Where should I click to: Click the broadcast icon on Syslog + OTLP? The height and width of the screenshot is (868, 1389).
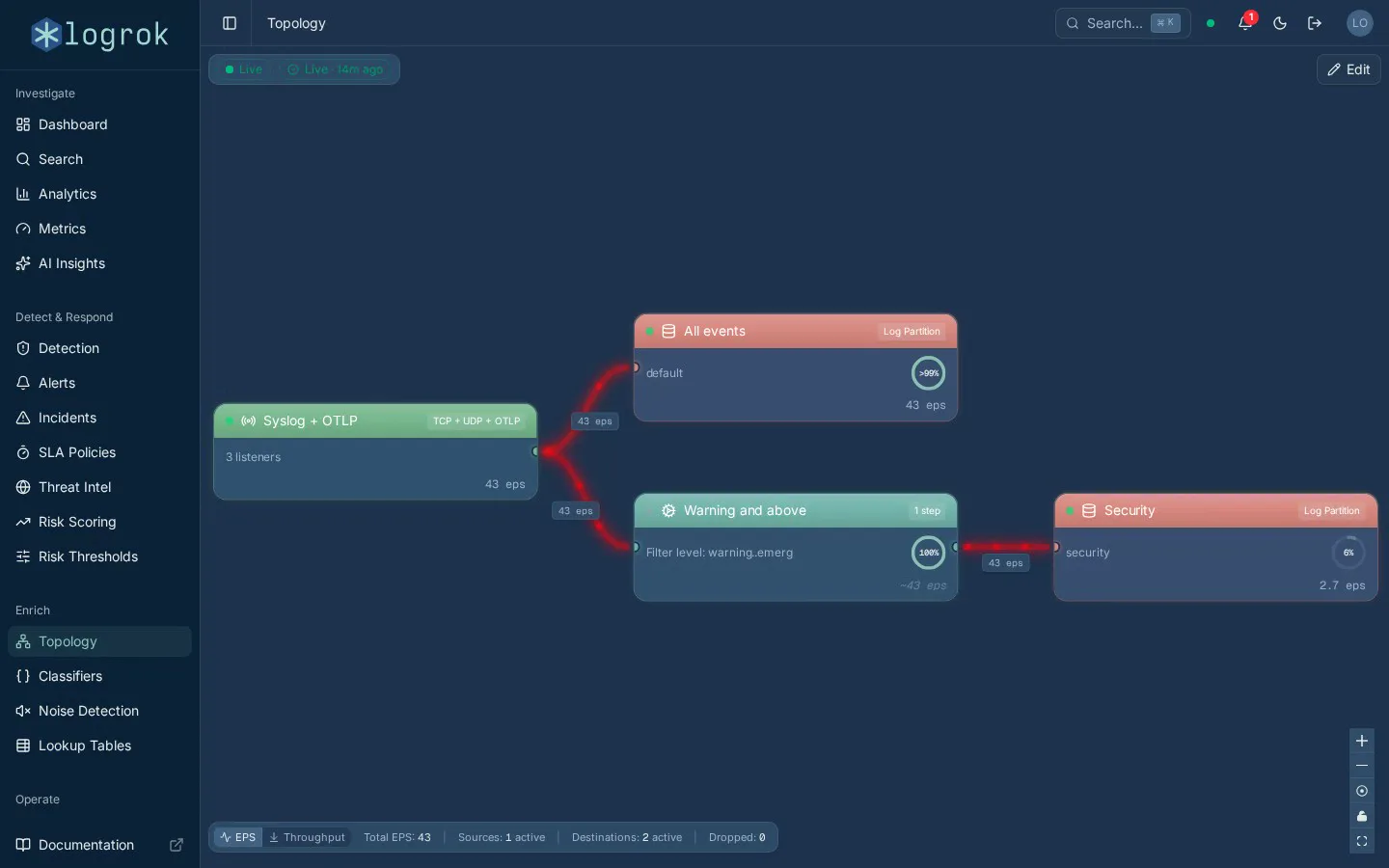[x=248, y=420]
